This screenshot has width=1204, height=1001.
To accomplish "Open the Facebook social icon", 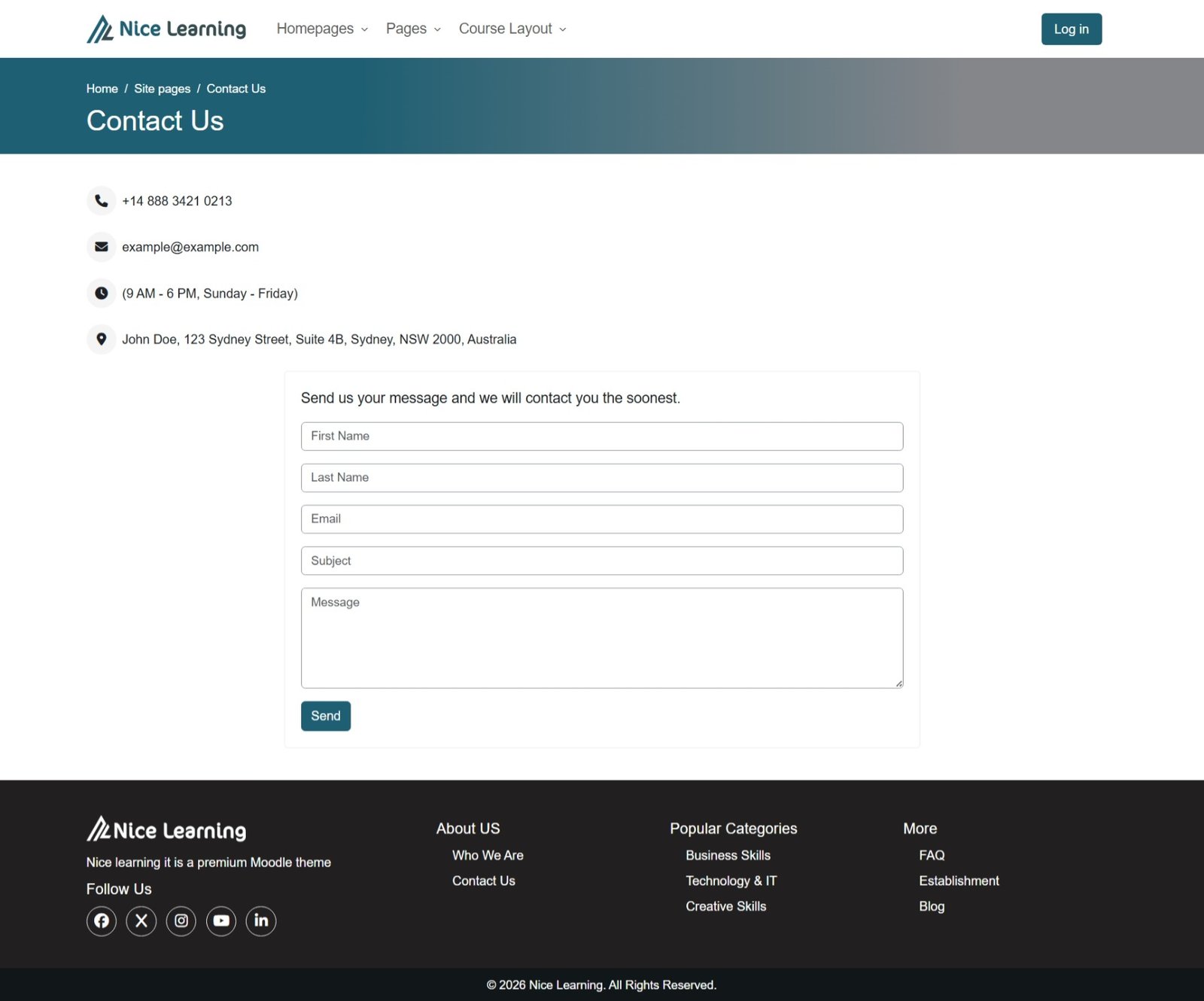I will pyautogui.click(x=102, y=920).
